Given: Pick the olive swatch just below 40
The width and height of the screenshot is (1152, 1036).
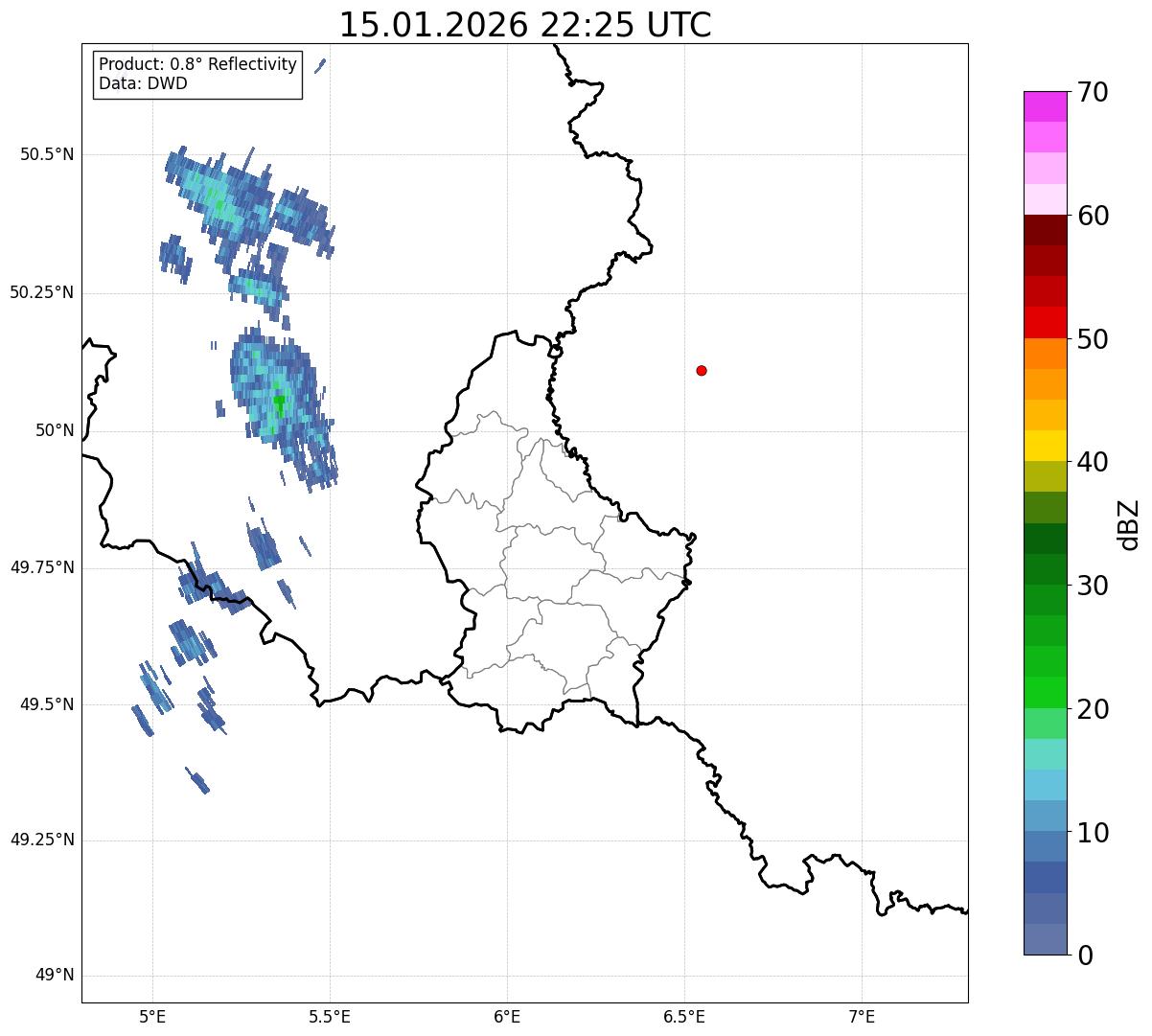Looking at the screenshot, I should pyautogui.click(x=1045, y=476).
